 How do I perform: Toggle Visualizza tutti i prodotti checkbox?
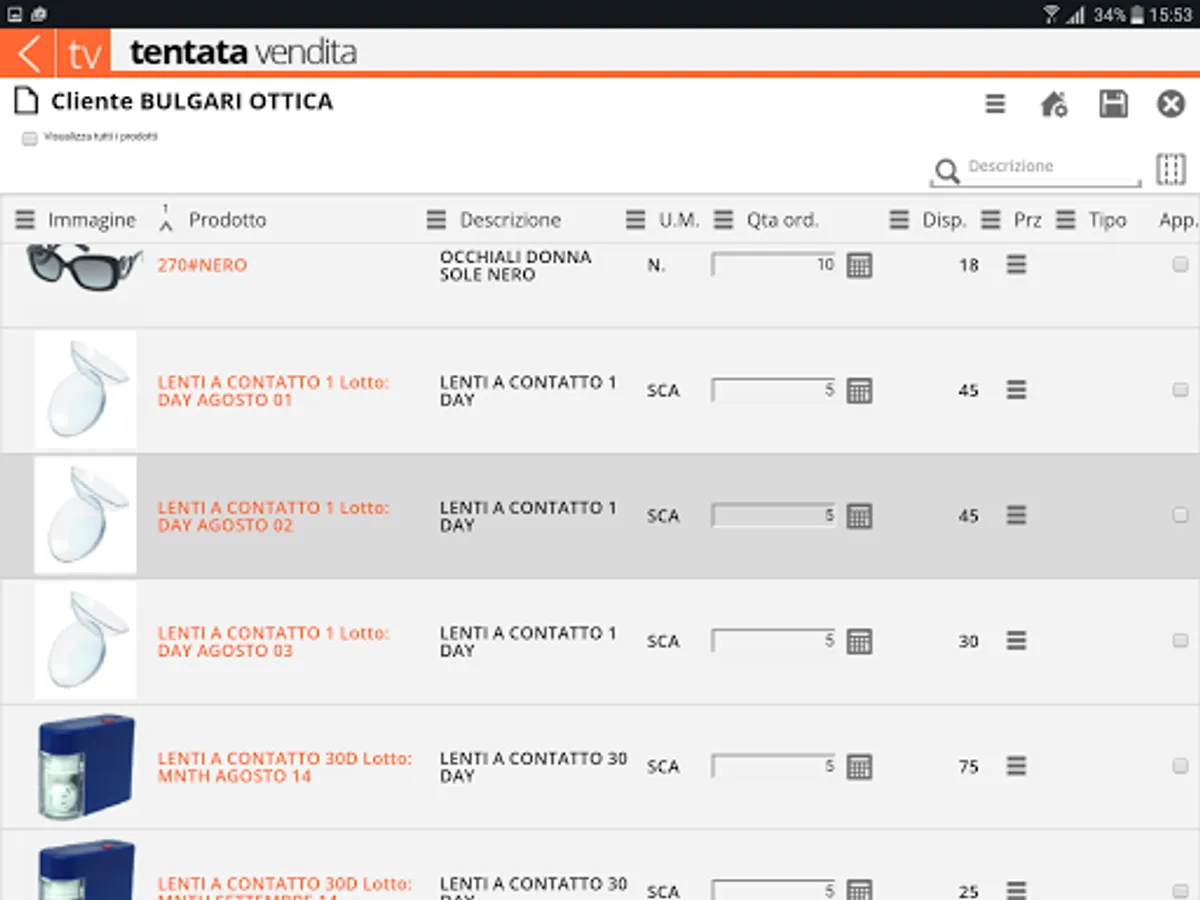pyautogui.click(x=30, y=139)
